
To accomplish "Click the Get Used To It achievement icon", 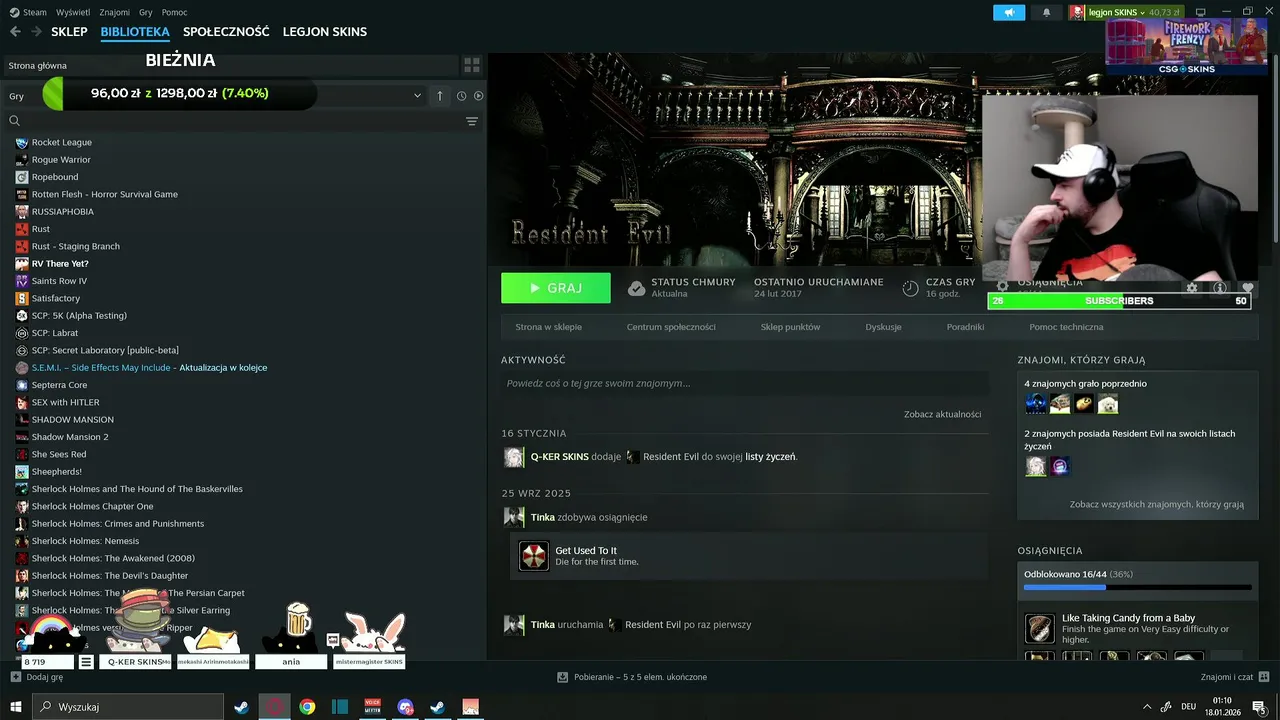I will 534,556.
